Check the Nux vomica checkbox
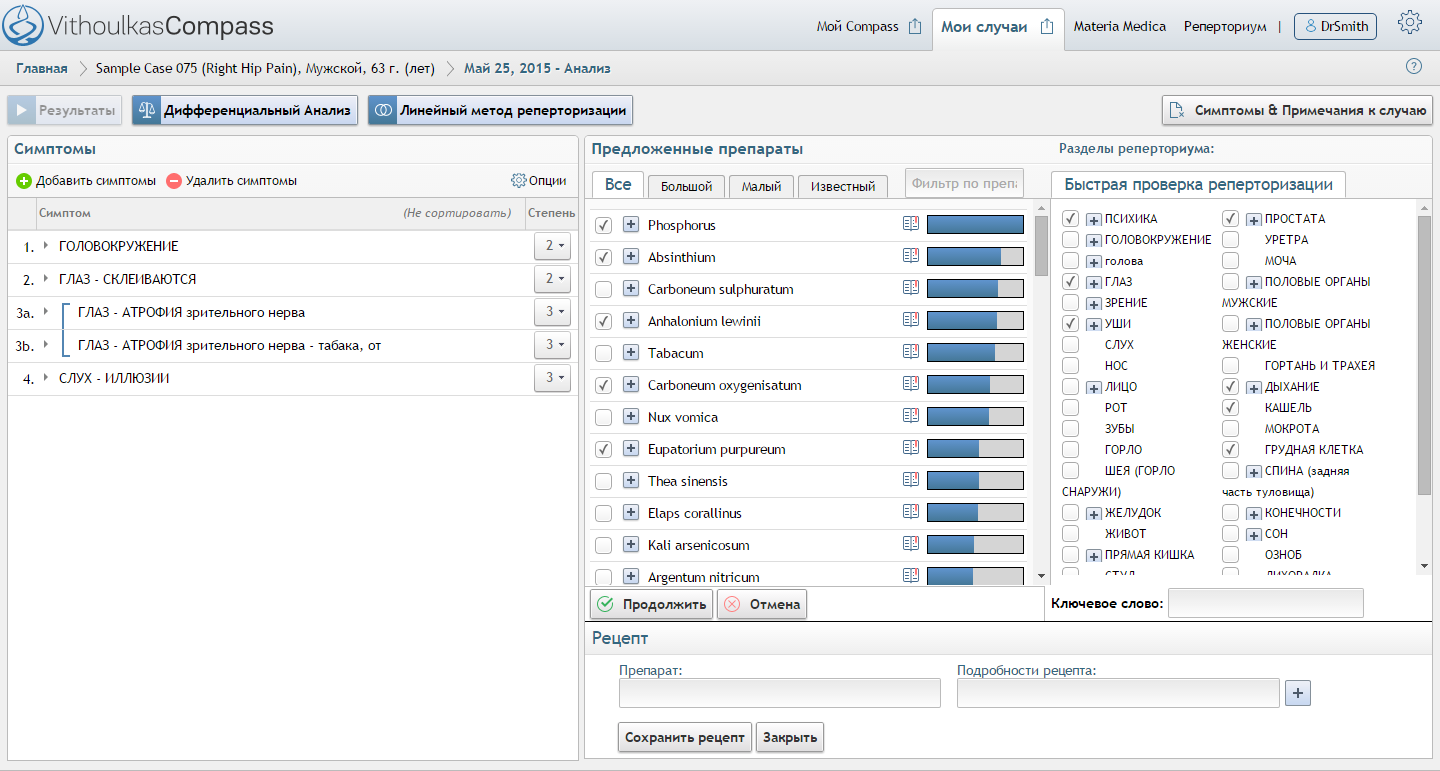The width and height of the screenshot is (1440, 771). point(603,417)
